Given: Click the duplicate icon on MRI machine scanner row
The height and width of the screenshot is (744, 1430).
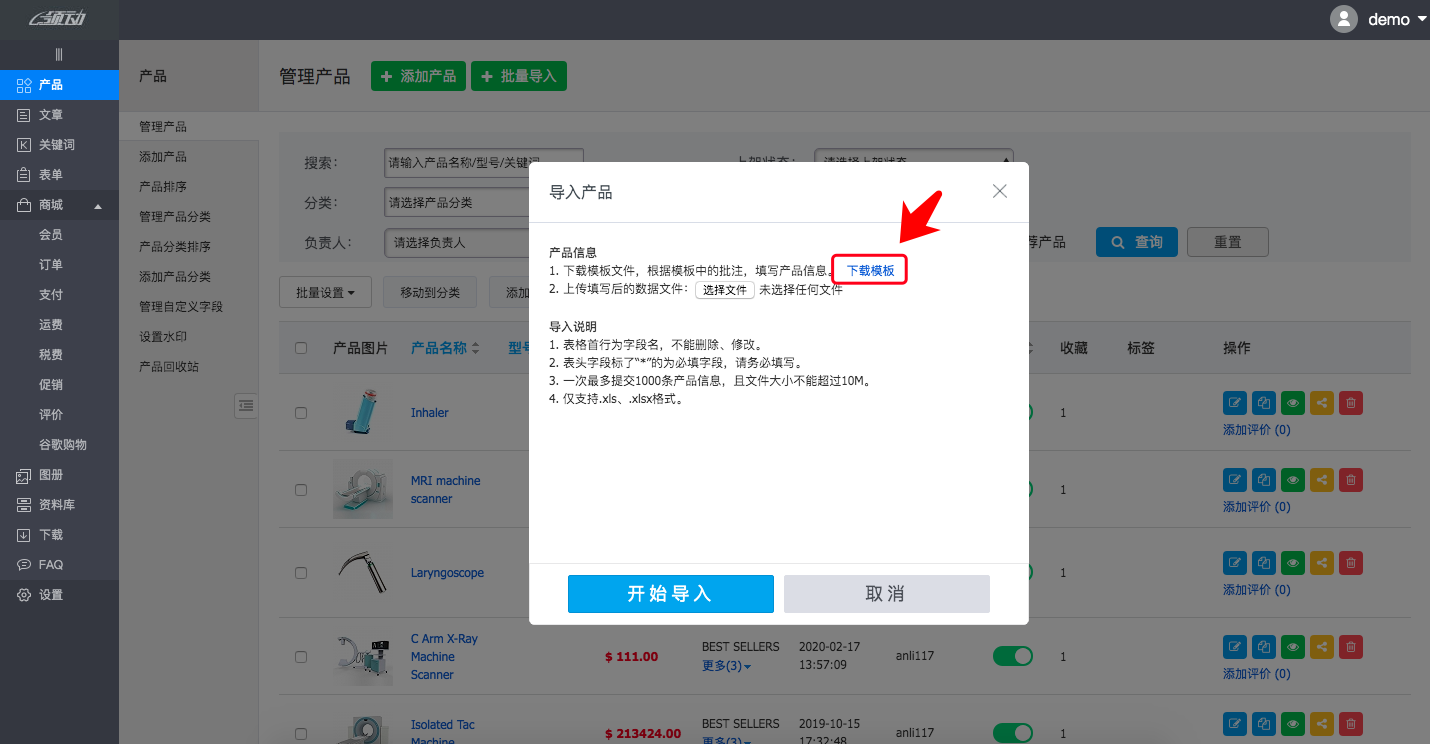Looking at the screenshot, I should [1263, 479].
